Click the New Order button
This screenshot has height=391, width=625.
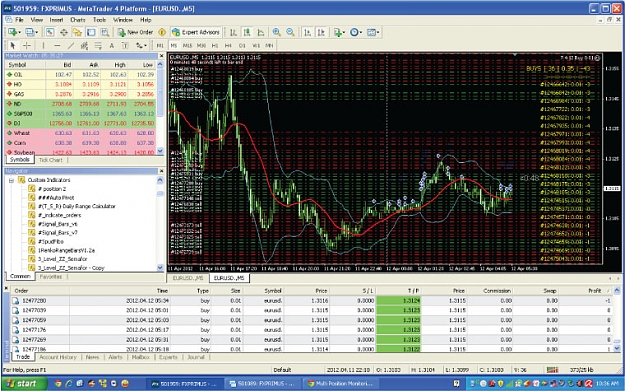pyautogui.click(x=135, y=32)
